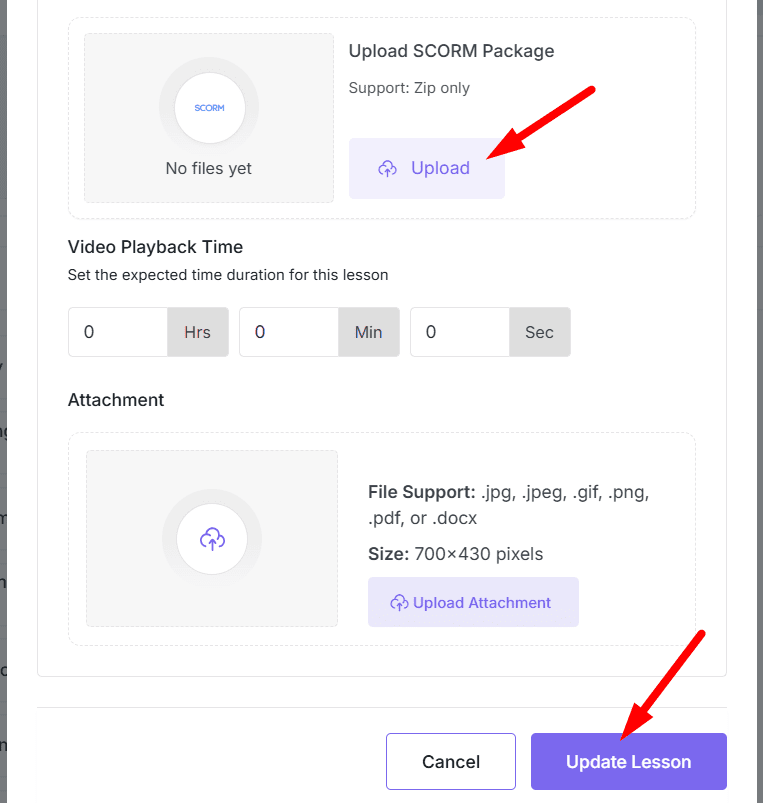Click the 'Min' suffix label
Screen dimensions: 763x803
368,331
